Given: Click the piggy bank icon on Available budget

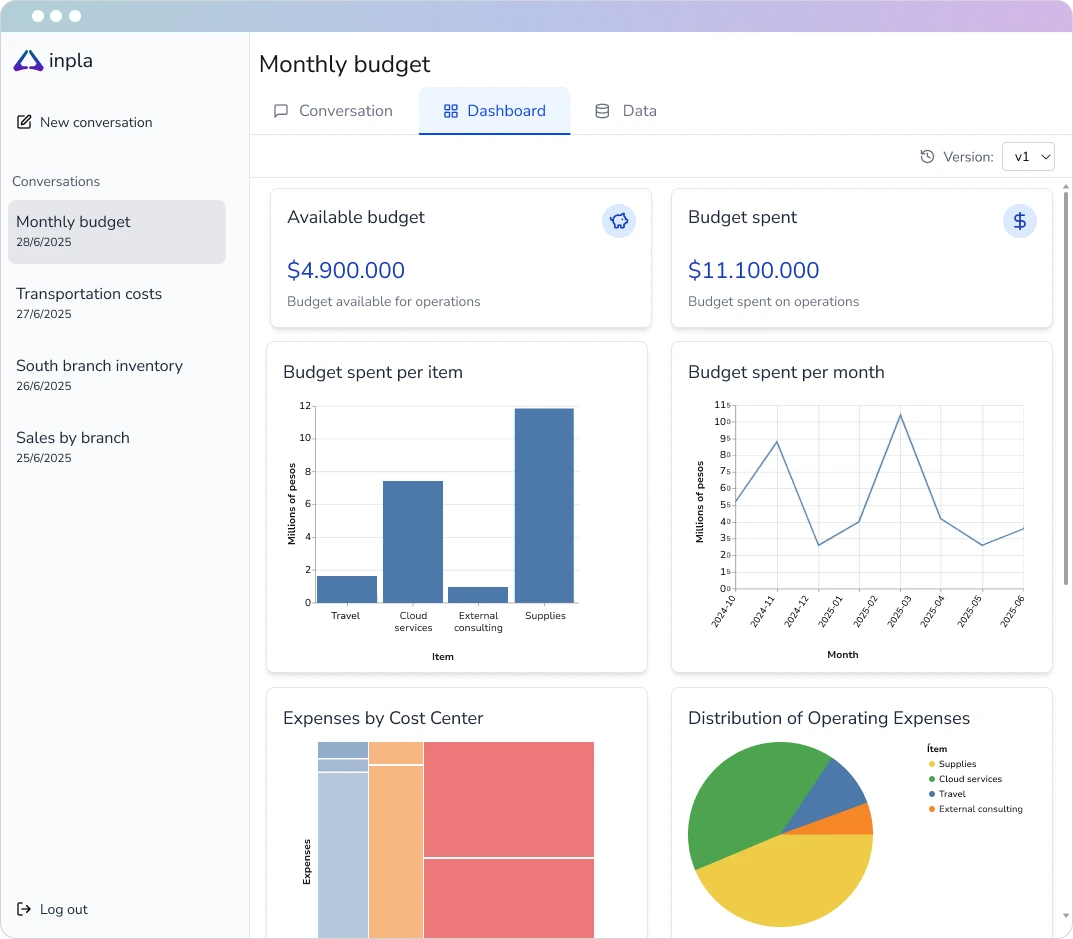Looking at the screenshot, I should 619,221.
